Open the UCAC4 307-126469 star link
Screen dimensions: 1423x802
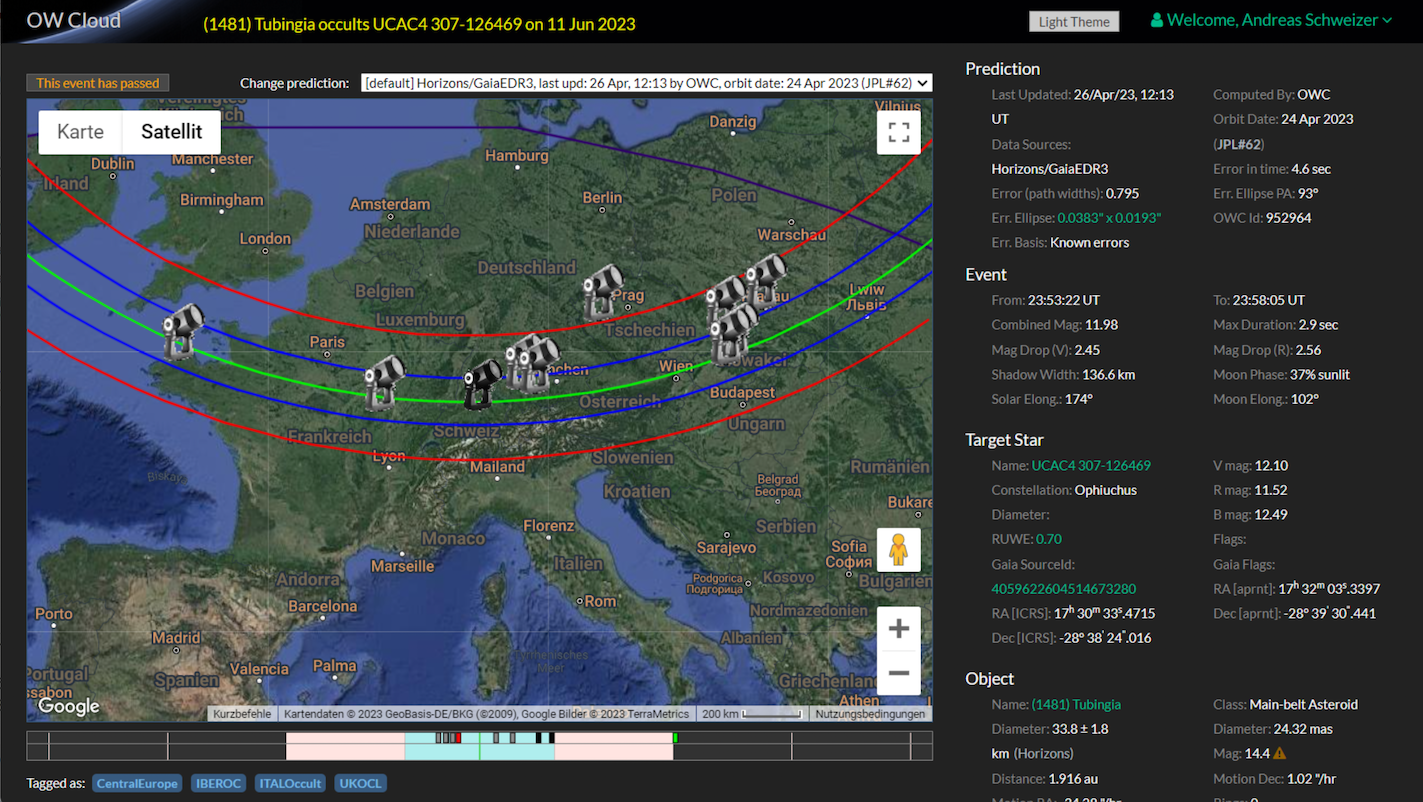pos(1091,465)
